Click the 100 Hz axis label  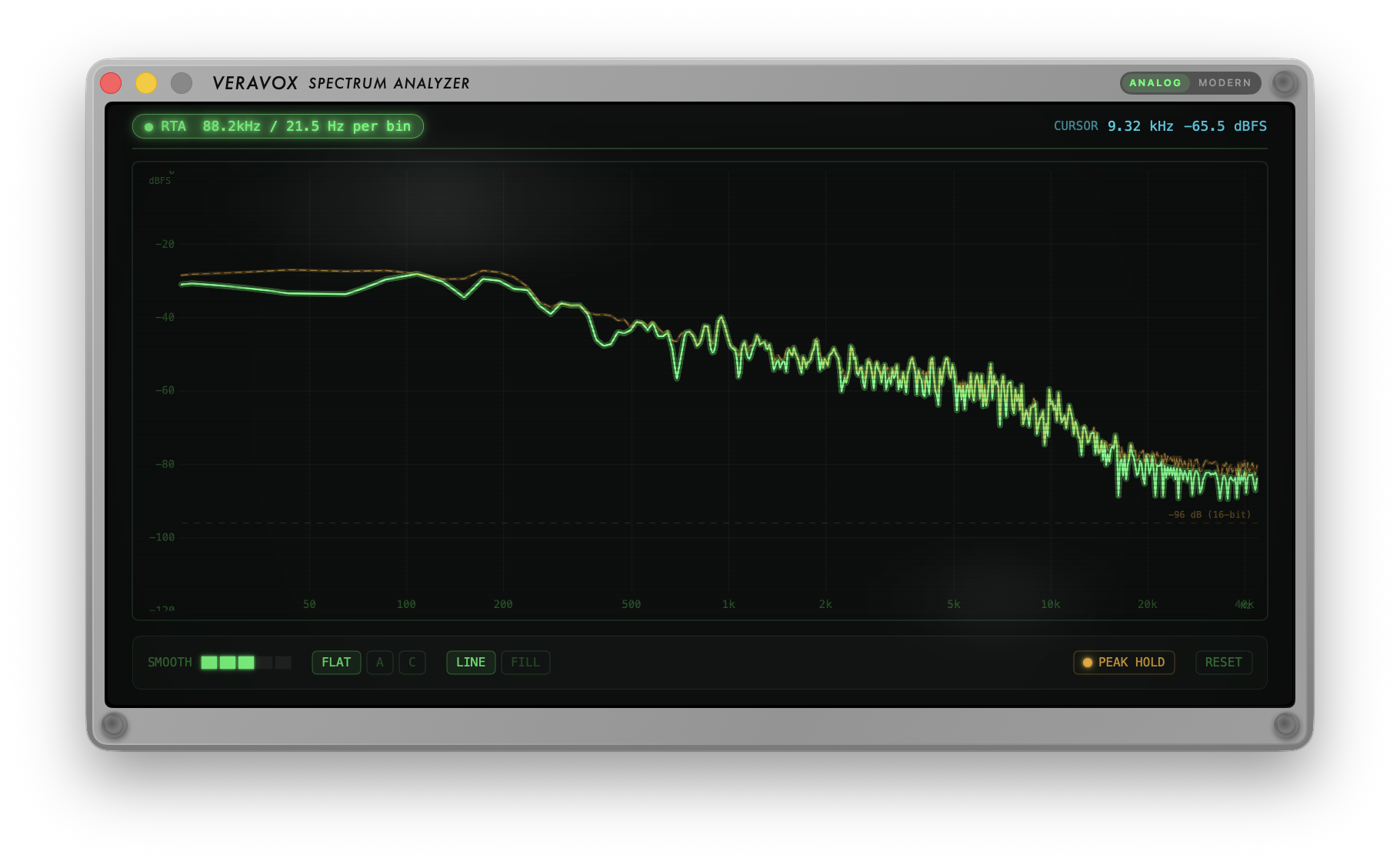click(x=406, y=604)
